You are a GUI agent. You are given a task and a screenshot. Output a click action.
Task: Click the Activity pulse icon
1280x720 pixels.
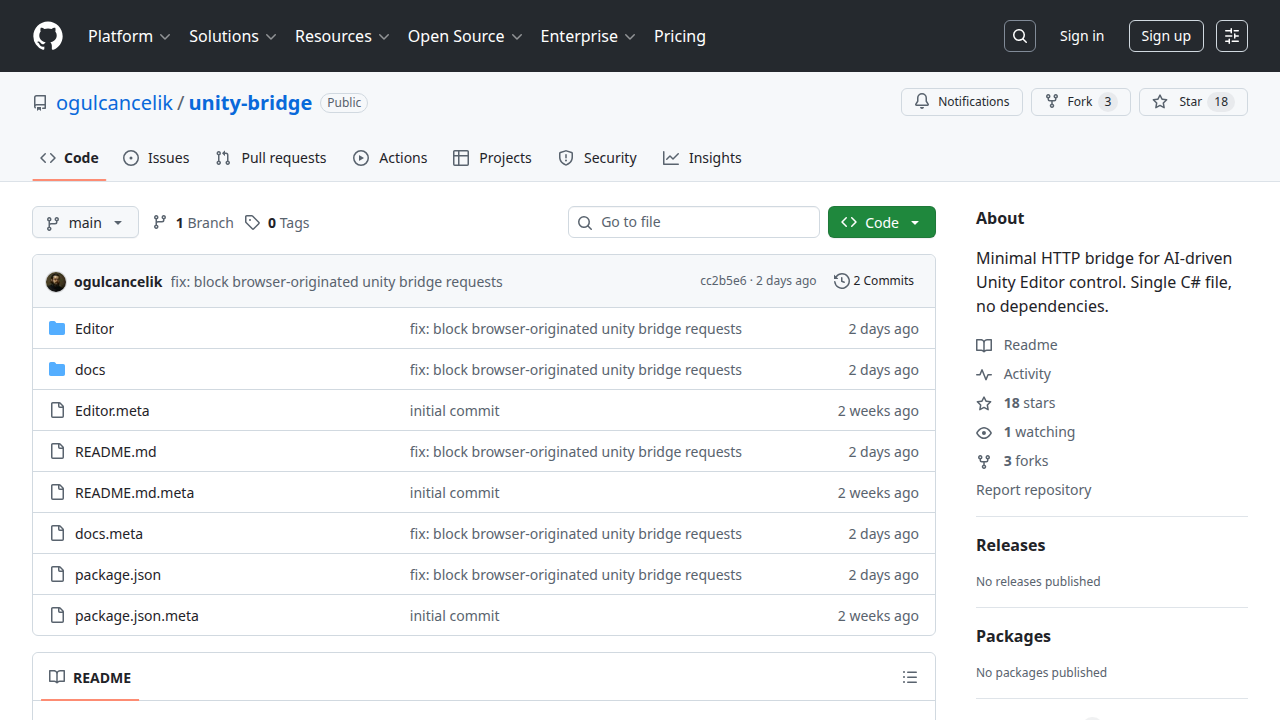(984, 374)
